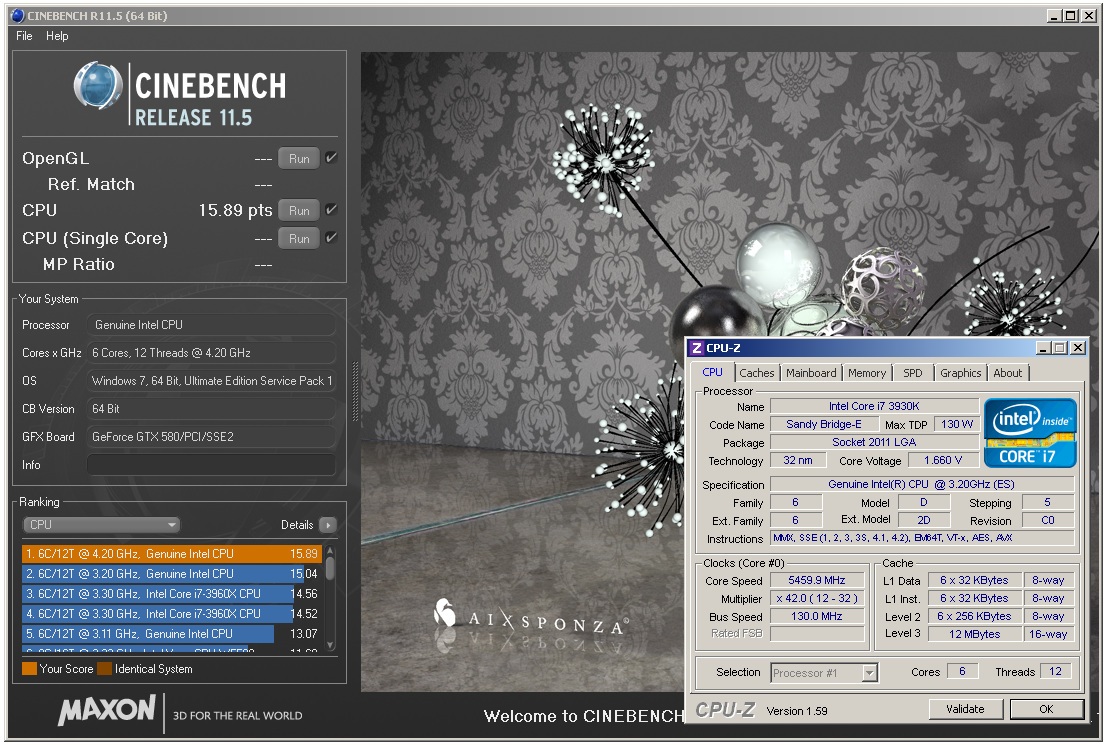Image resolution: width=1106 pixels, height=745 pixels.
Task: Expand the Details panel arrow
Action: [x=327, y=524]
